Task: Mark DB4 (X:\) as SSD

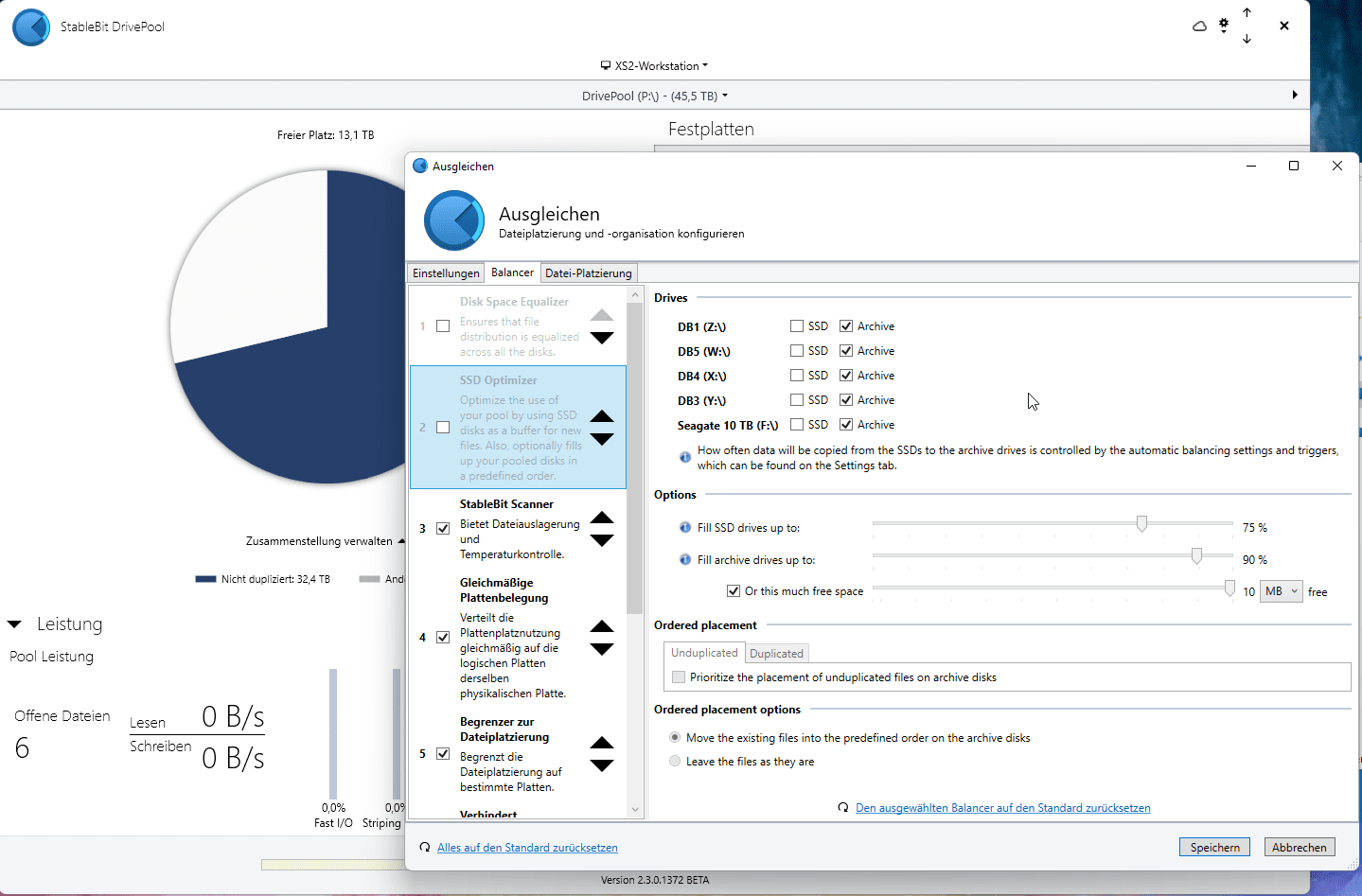Action: [x=797, y=375]
